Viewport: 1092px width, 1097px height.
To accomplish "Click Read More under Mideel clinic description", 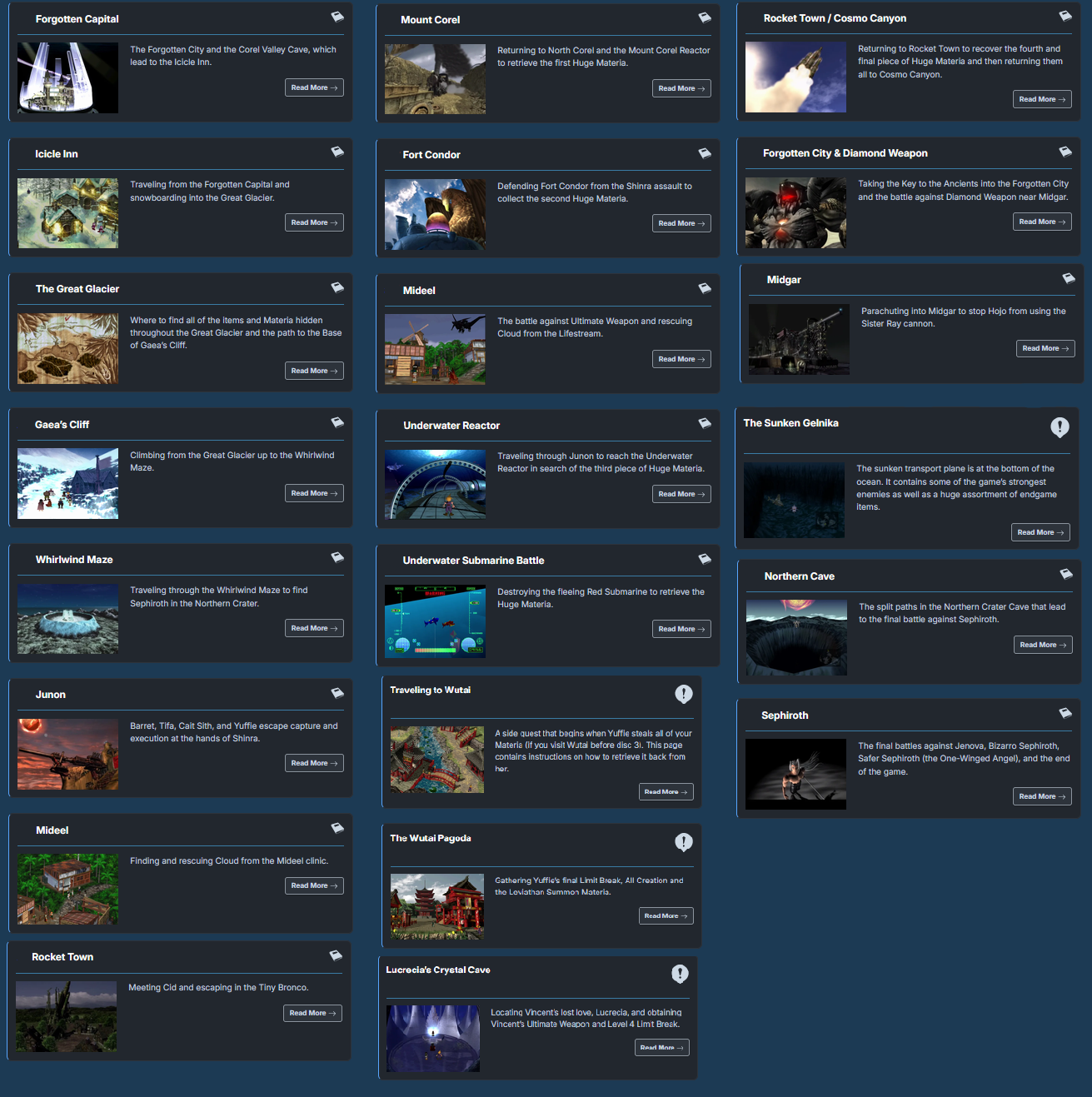I will point(314,885).
